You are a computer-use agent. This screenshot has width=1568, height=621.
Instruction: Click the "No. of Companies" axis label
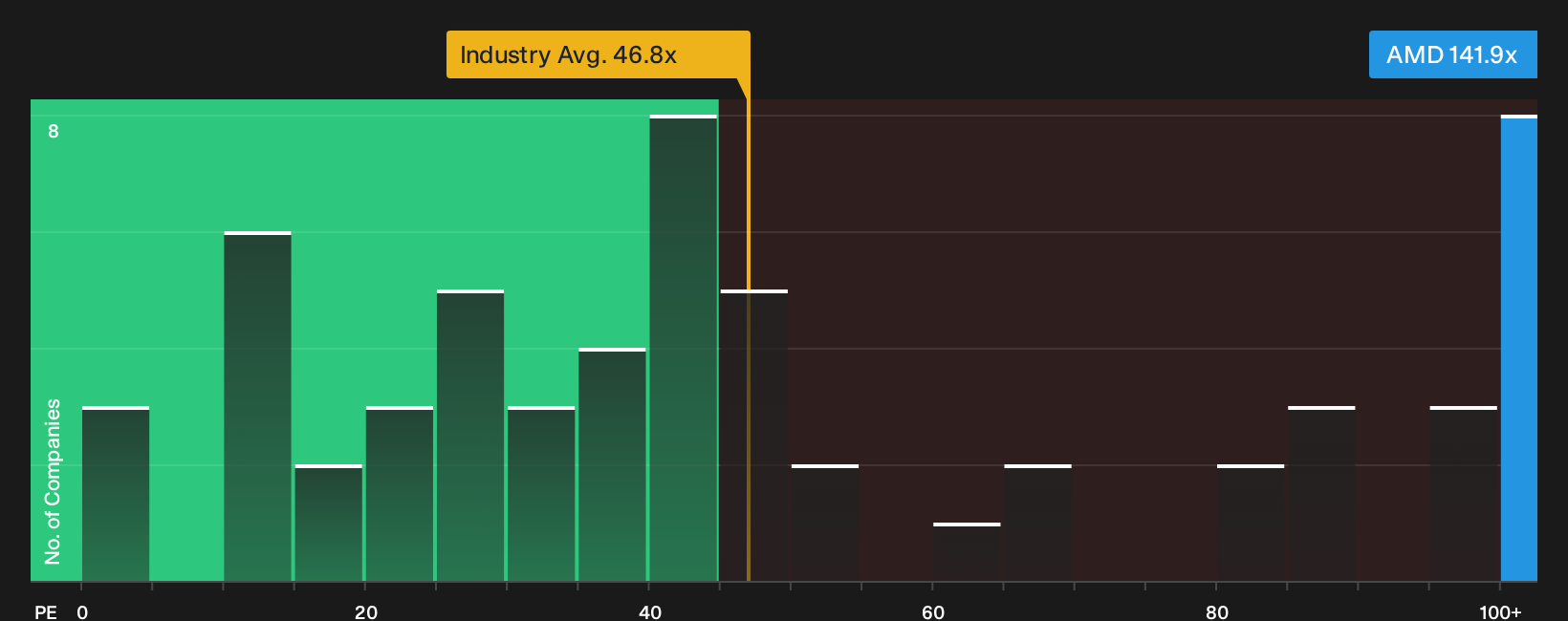point(53,482)
